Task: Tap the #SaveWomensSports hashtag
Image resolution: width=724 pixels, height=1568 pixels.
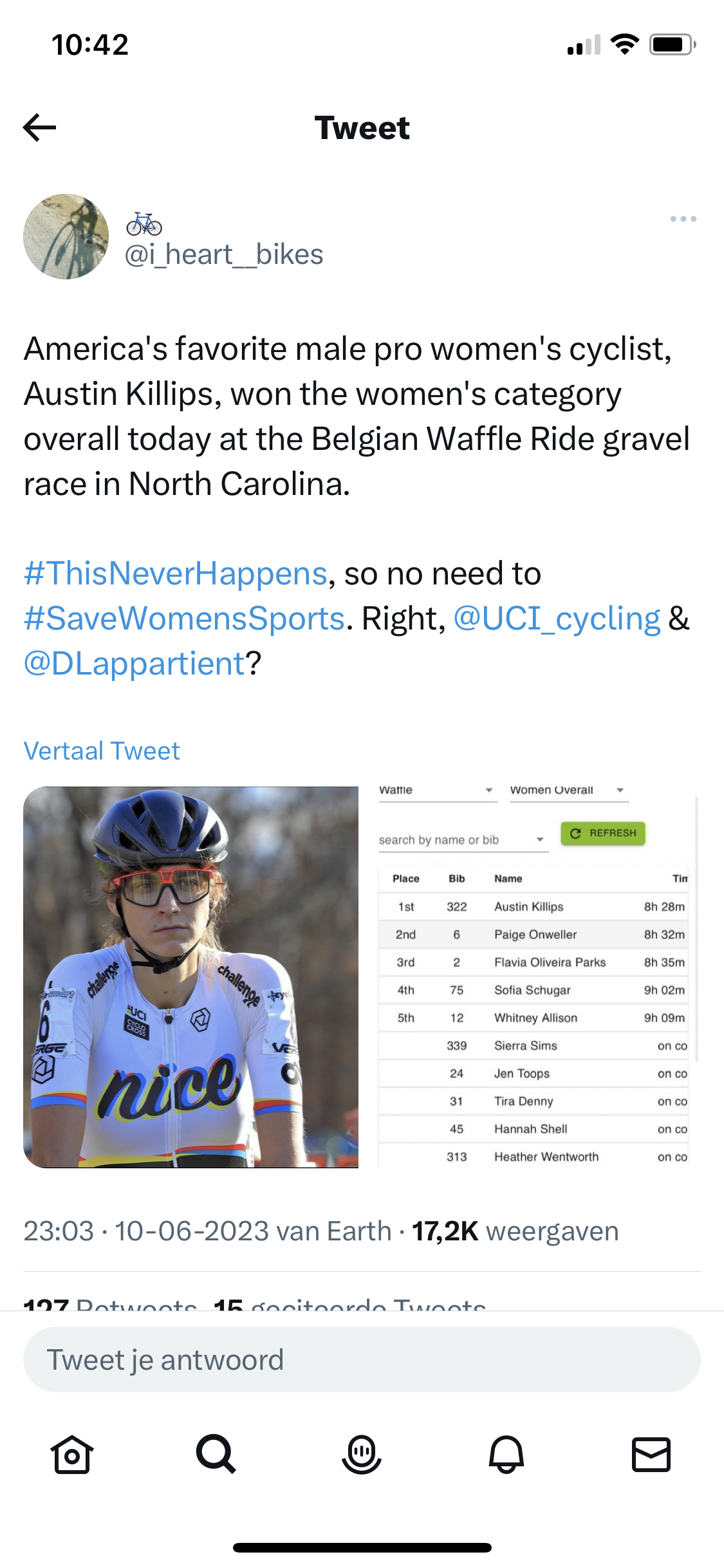Action: [184, 619]
